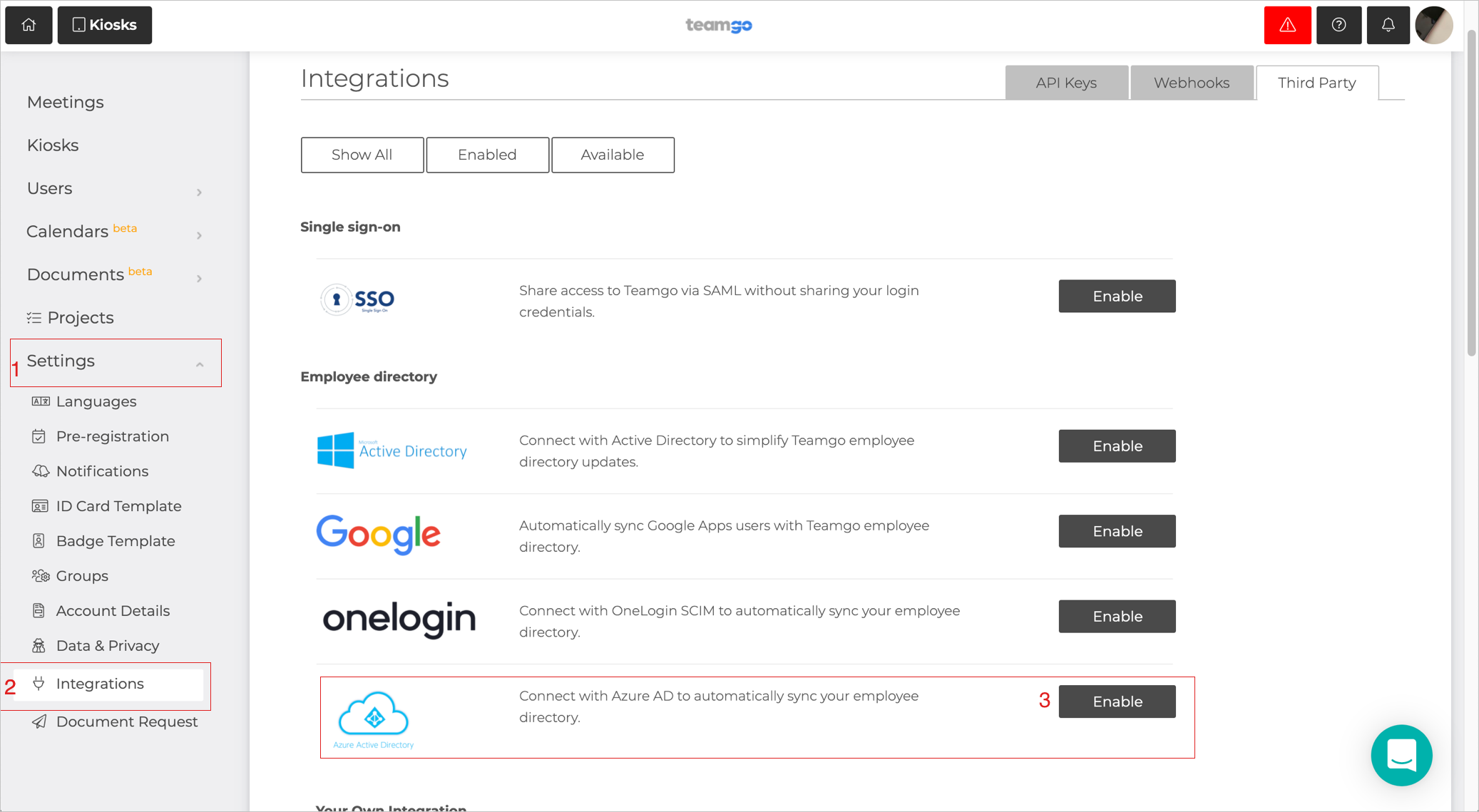
Task: Switch to the API Keys tab
Action: tap(1065, 83)
